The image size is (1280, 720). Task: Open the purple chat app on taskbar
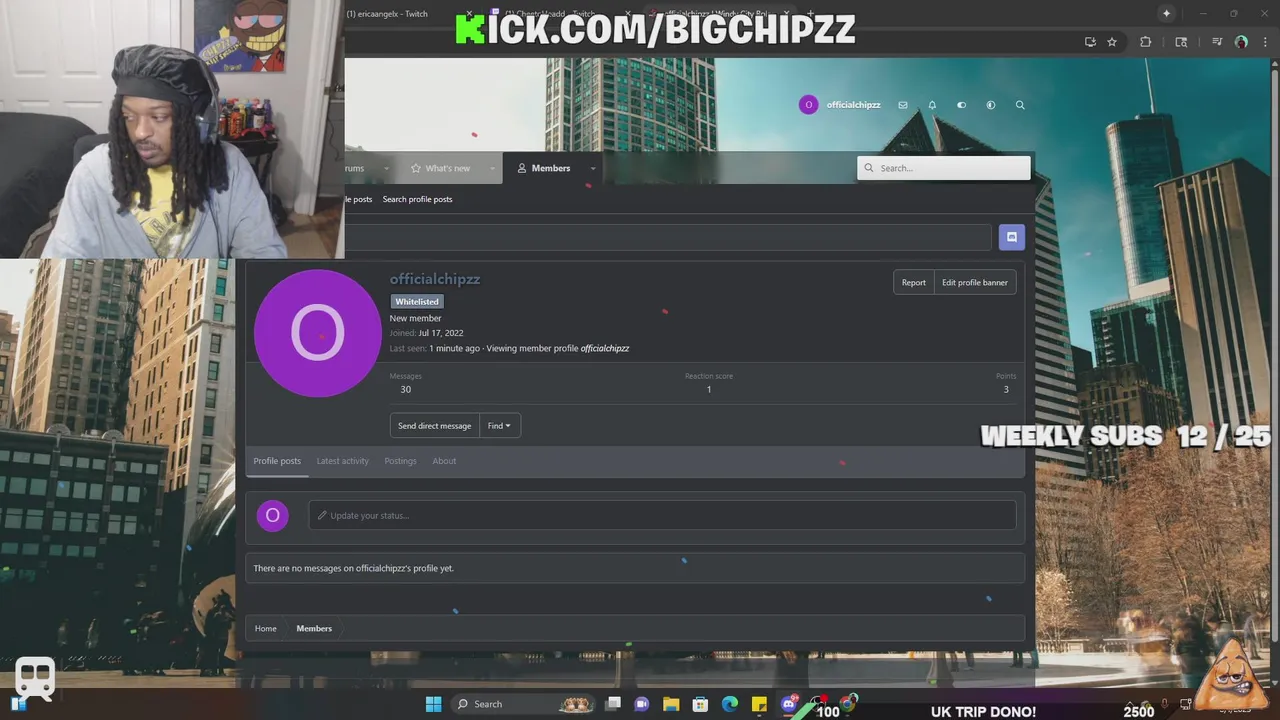click(642, 704)
